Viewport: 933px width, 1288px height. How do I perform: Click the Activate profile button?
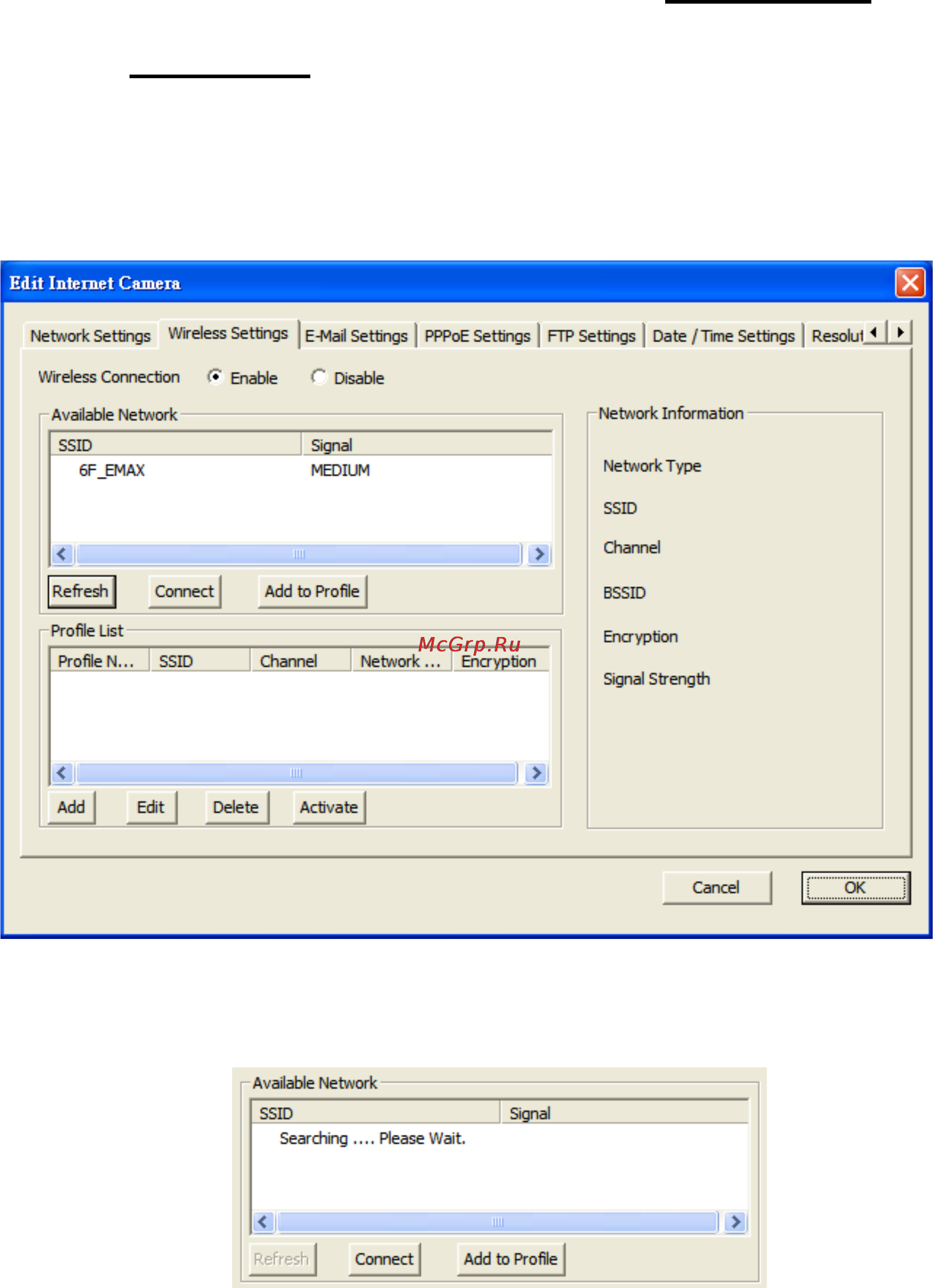pos(329,807)
